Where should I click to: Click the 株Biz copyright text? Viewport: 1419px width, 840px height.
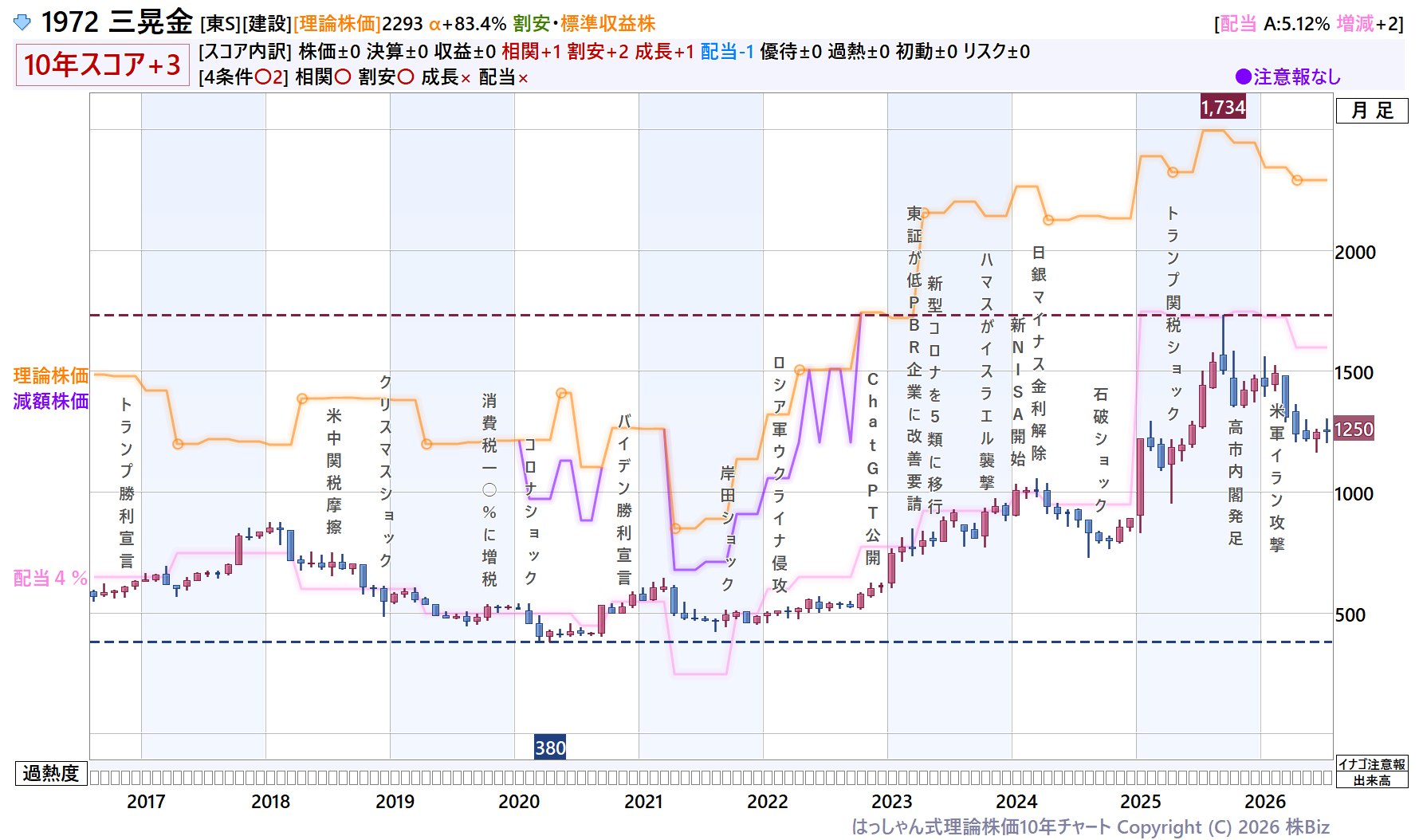click(1307, 827)
